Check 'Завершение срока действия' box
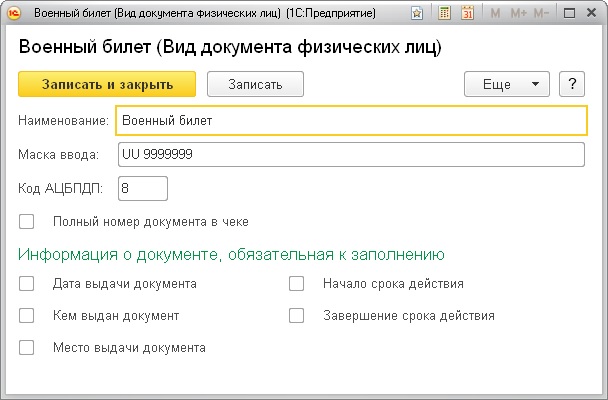The image size is (608, 400). [297, 315]
